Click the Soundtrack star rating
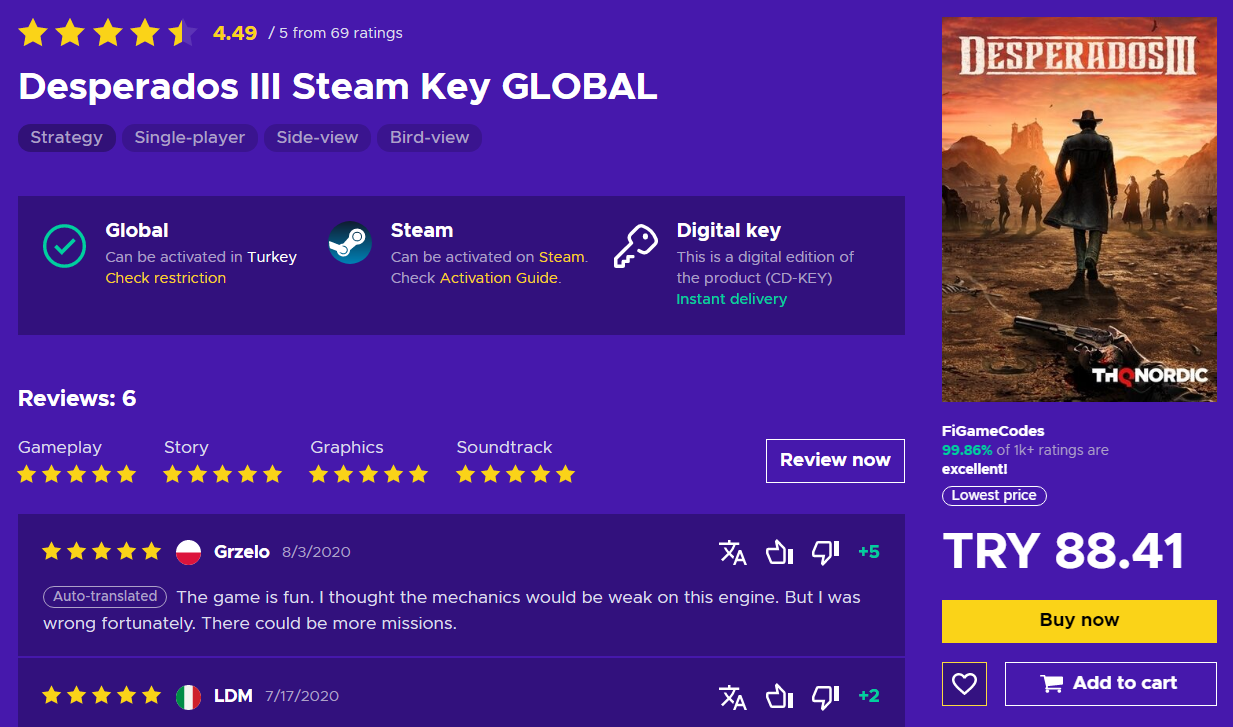 click(515, 474)
